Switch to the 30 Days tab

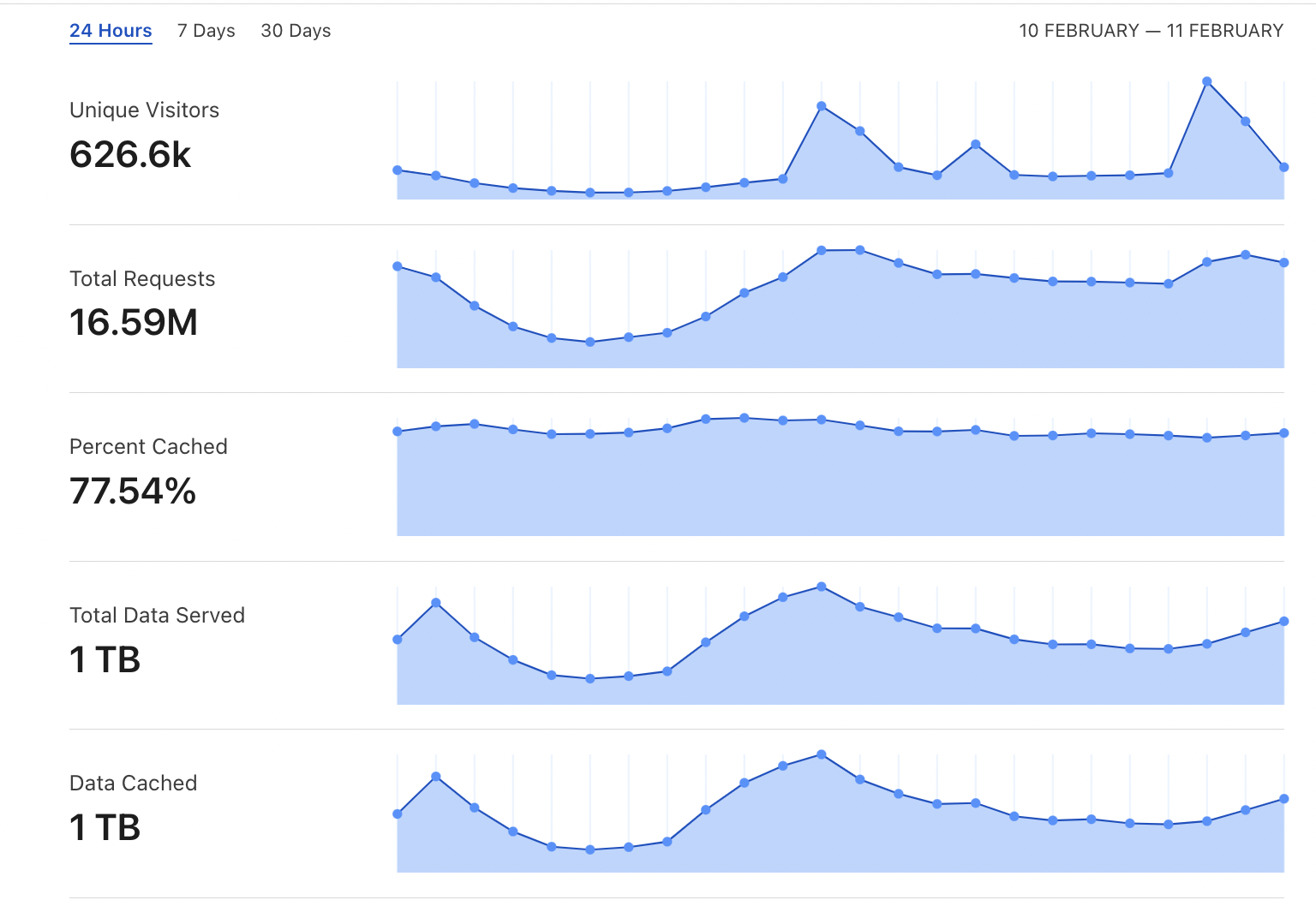[296, 31]
